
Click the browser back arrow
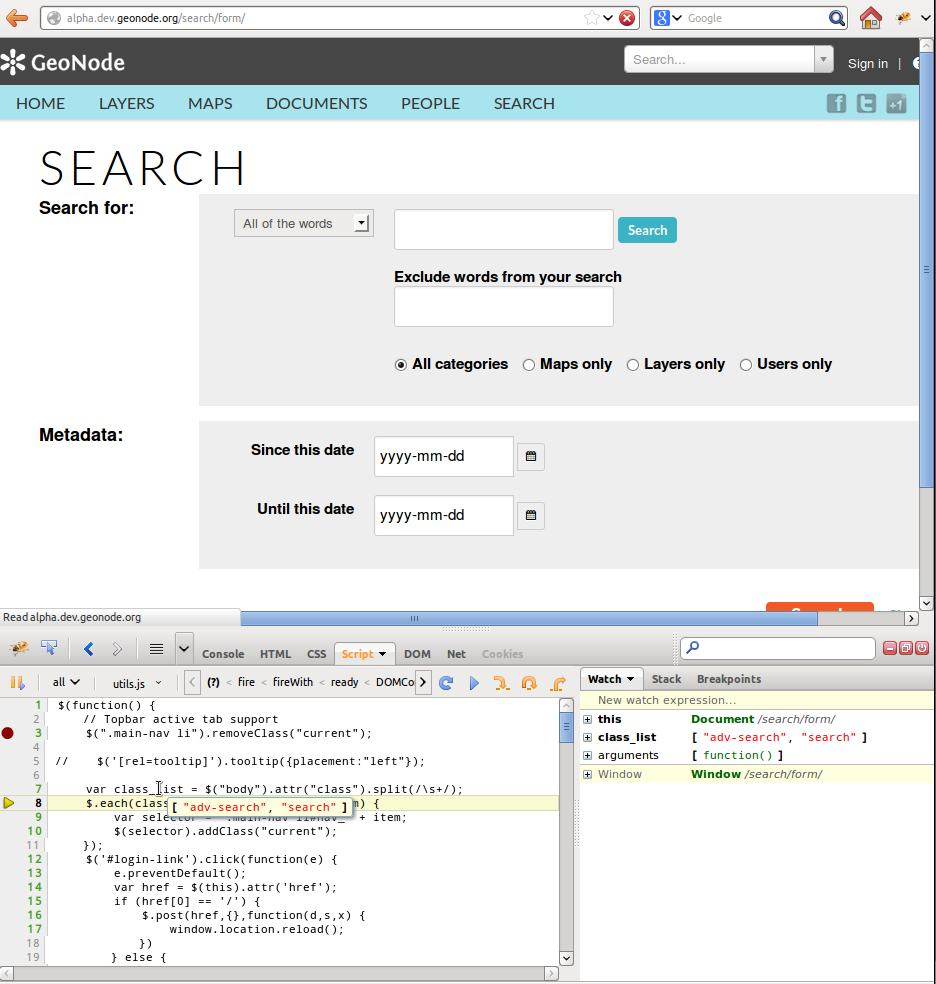click(x=17, y=18)
